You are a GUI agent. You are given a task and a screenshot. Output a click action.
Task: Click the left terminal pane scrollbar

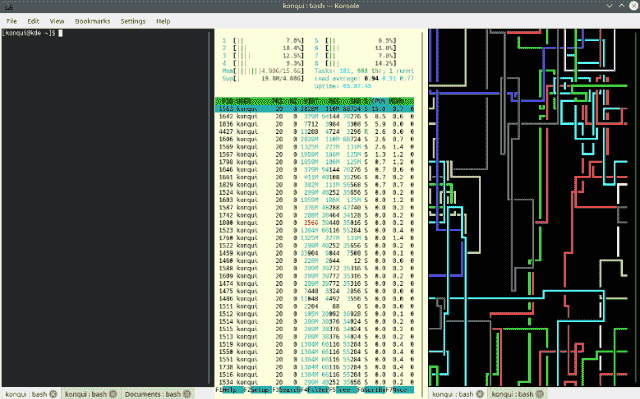(x=209, y=207)
